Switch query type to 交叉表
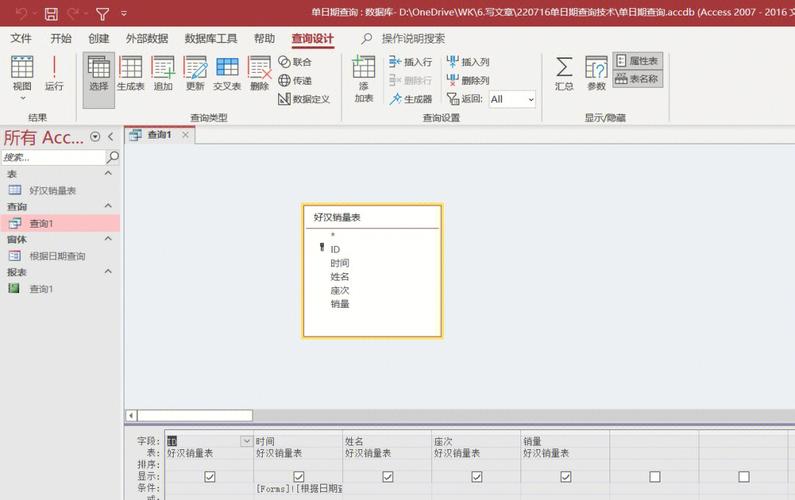 click(x=227, y=74)
